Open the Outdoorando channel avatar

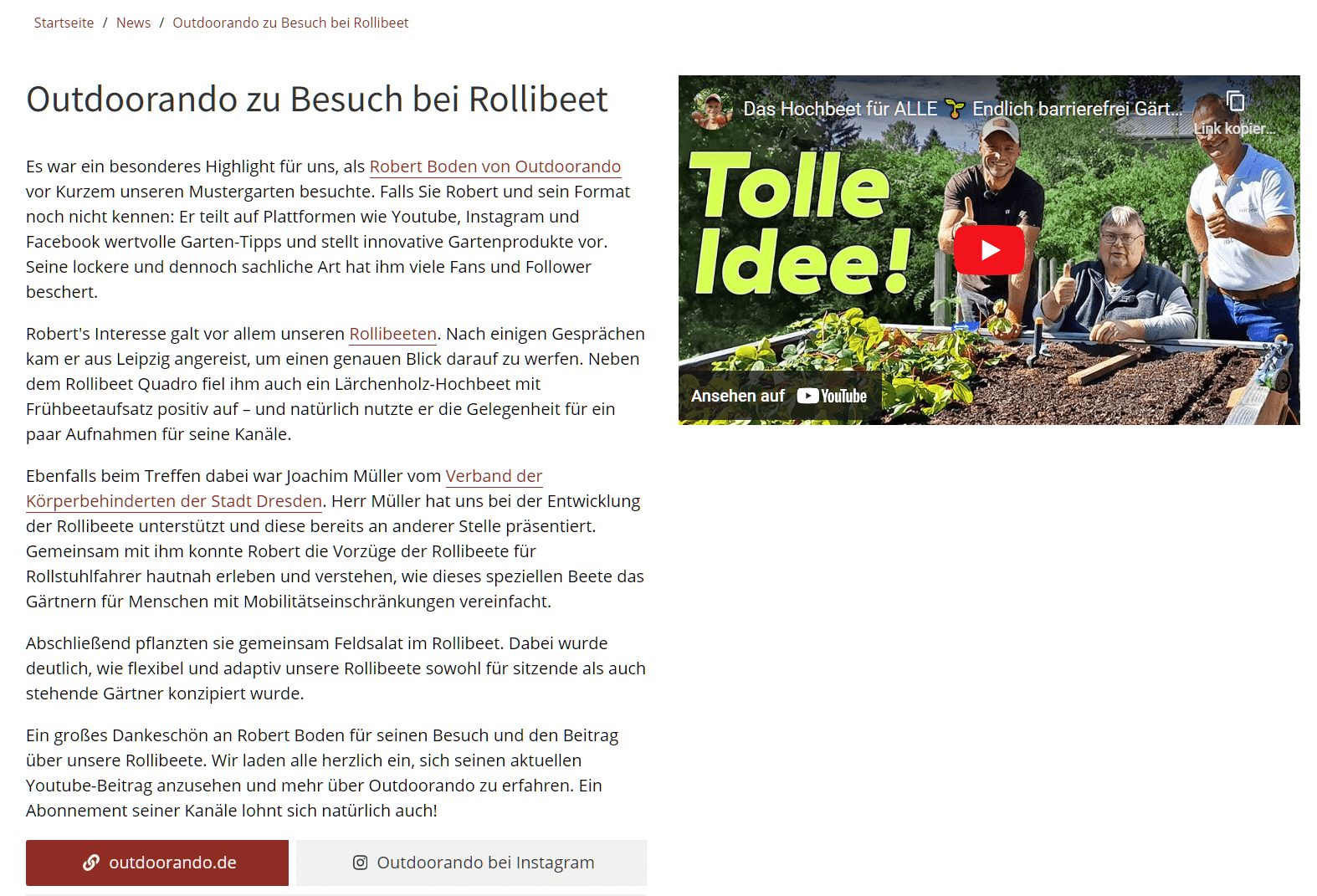(x=712, y=109)
